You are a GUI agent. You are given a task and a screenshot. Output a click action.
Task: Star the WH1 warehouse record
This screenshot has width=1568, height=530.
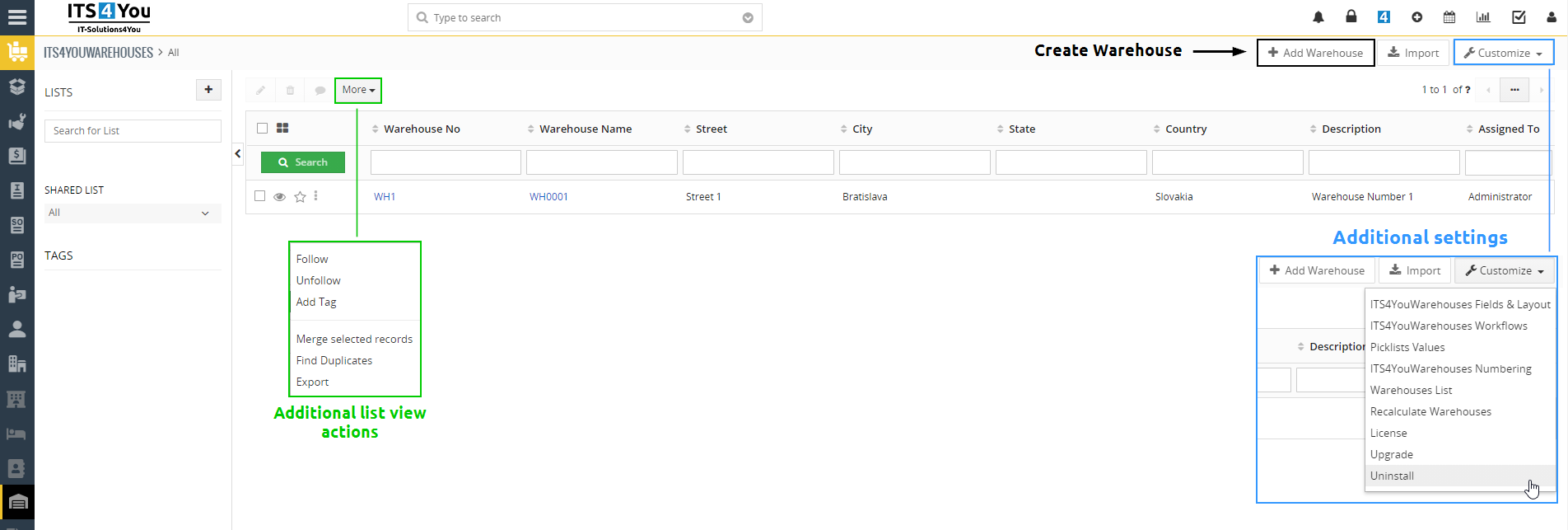coord(301,197)
